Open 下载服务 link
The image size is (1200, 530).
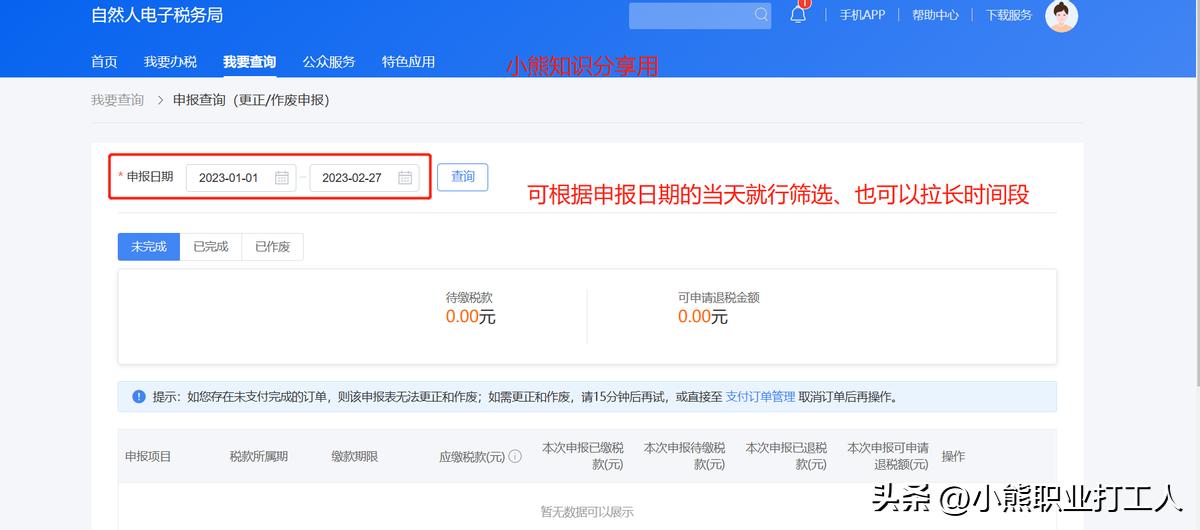tap(1009, 15)
